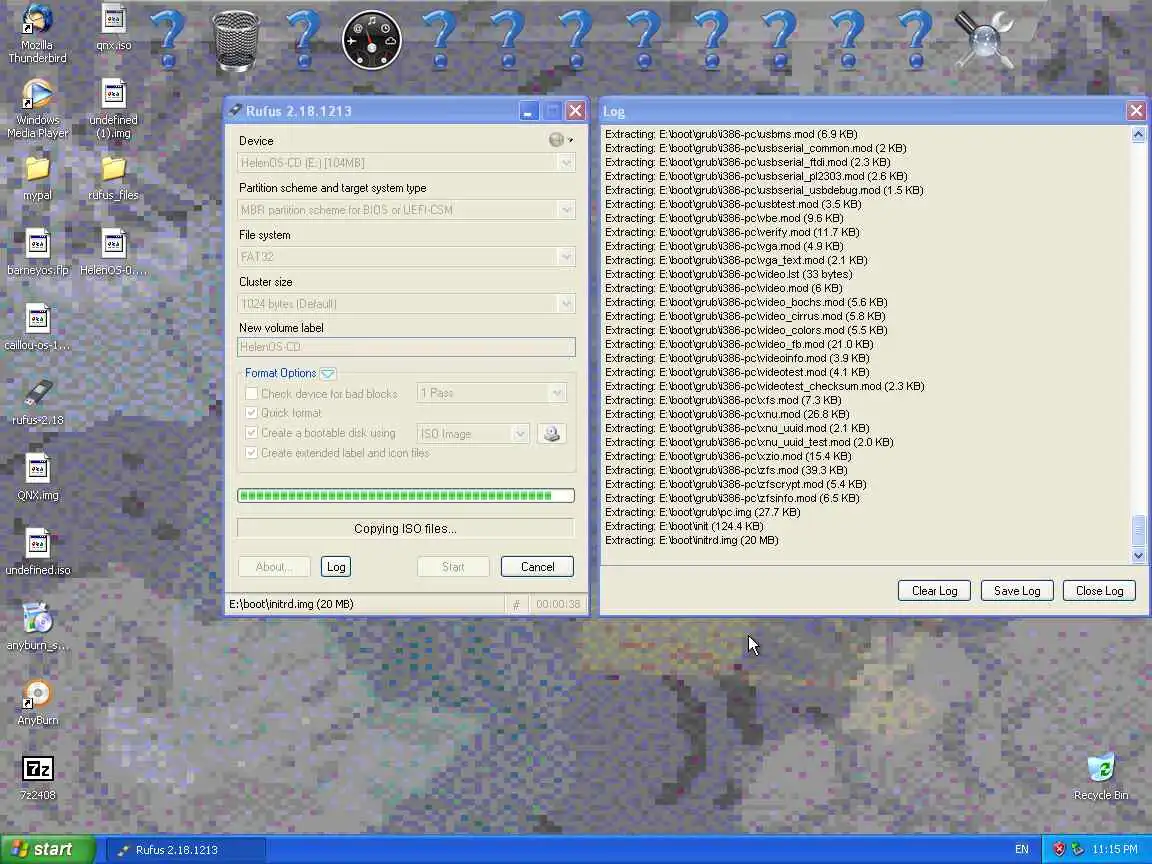Click the 11:15 PM taskbar clock

click(x=1115, y=849)
